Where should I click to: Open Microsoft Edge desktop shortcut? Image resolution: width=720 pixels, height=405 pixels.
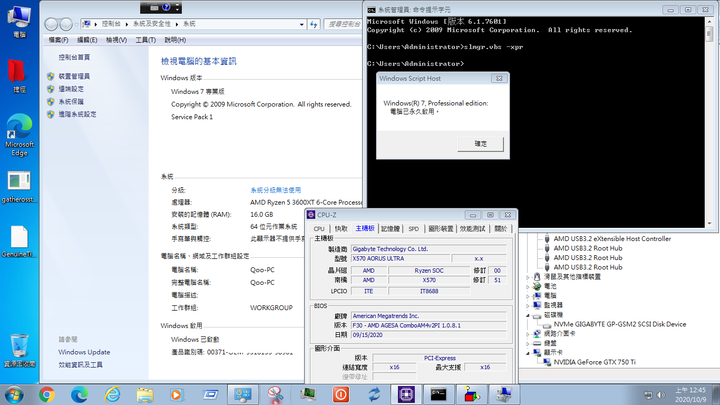click(19, 135)
